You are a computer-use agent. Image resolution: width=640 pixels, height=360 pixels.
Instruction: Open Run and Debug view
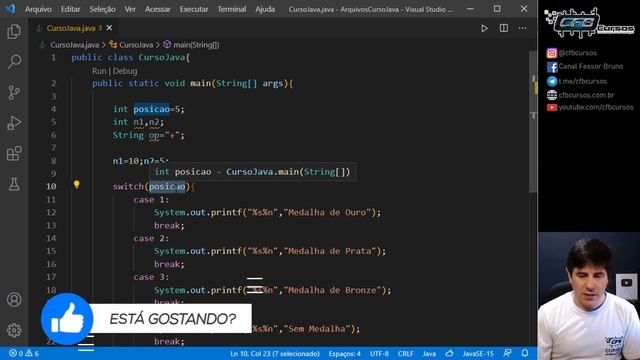(14, 123)
